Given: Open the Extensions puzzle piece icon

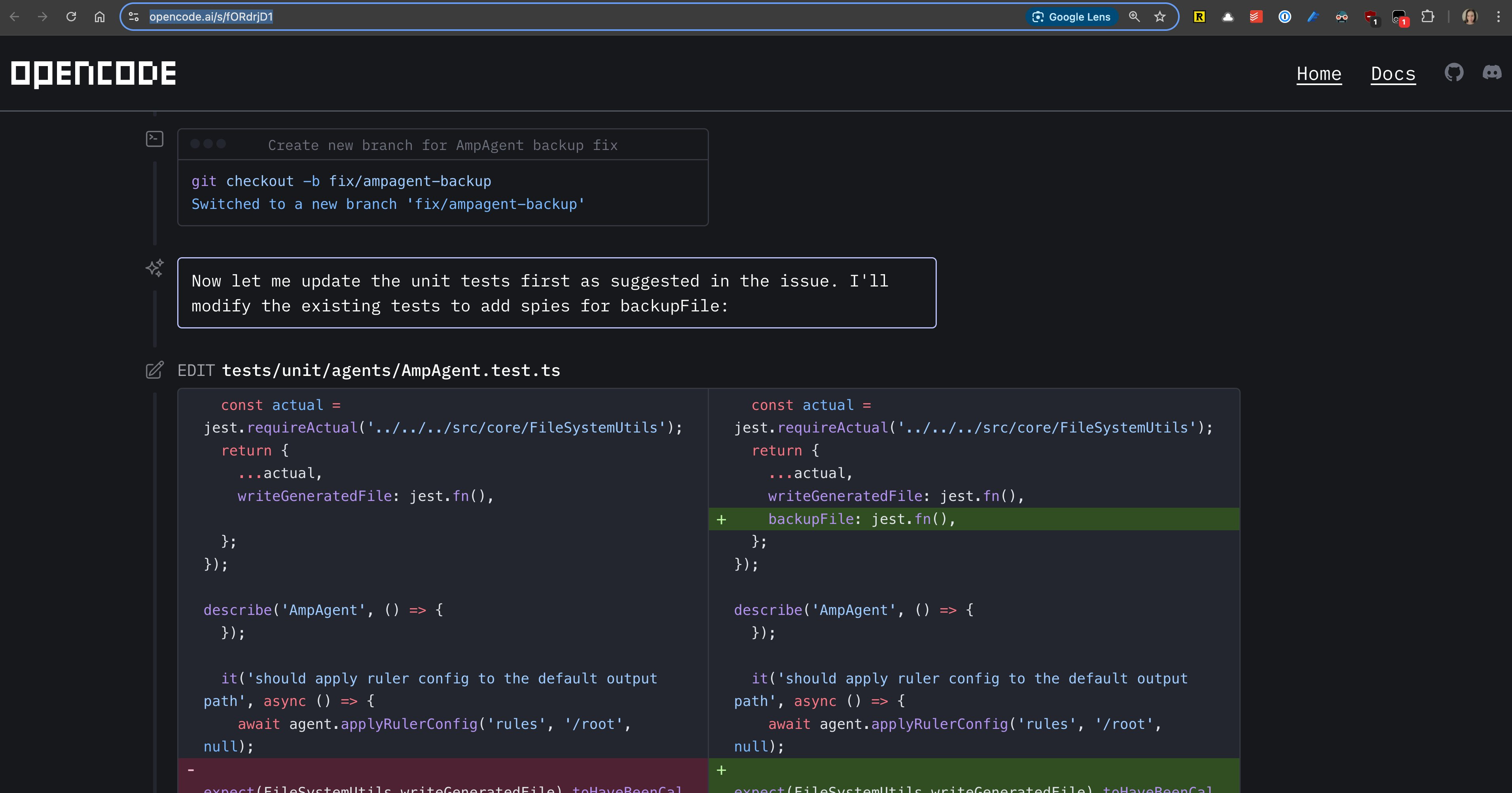Looking at the screenshot, I should coord(1428,17).
